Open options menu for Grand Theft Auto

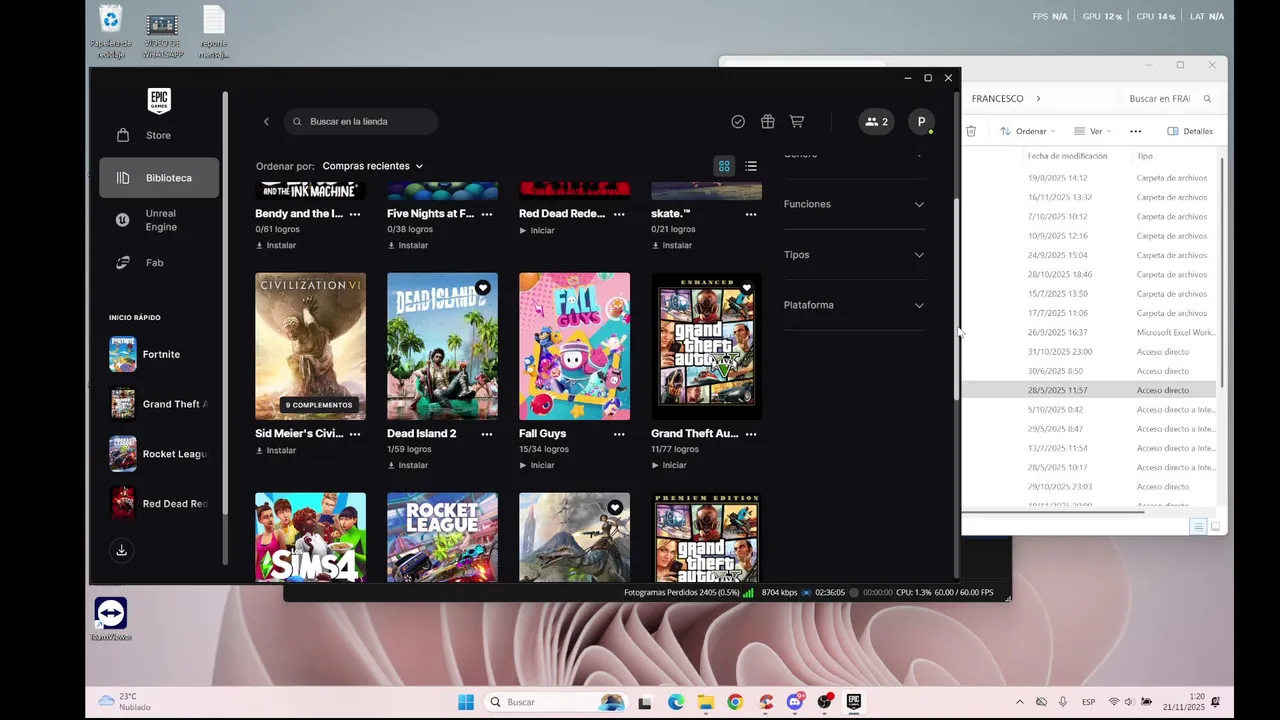[x=751, y=434]
